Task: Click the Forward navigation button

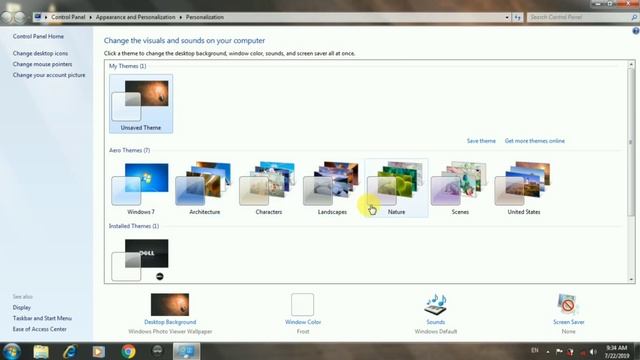Action: tap(20, 18)
